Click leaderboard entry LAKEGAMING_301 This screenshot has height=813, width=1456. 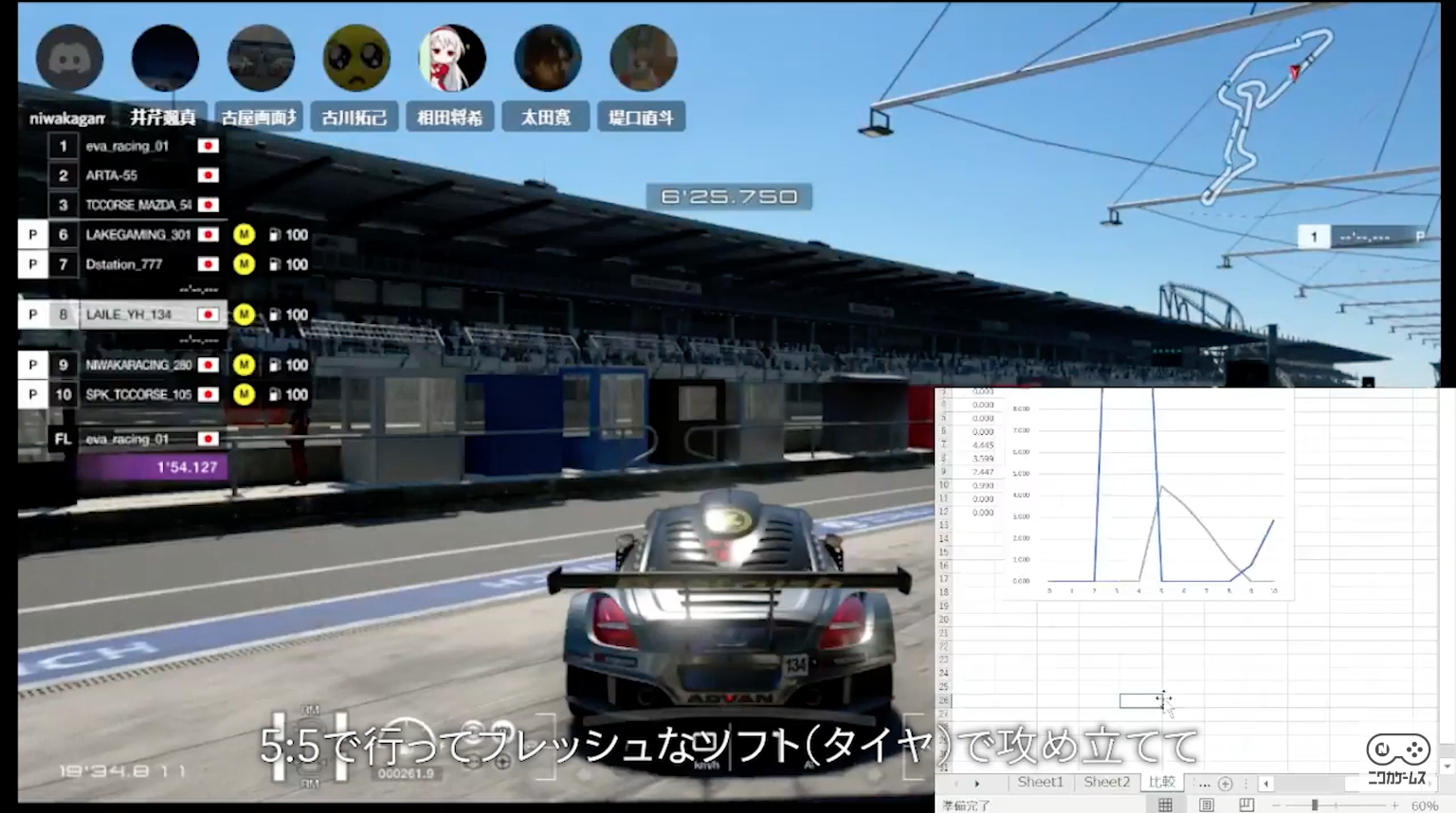[136, 234]
